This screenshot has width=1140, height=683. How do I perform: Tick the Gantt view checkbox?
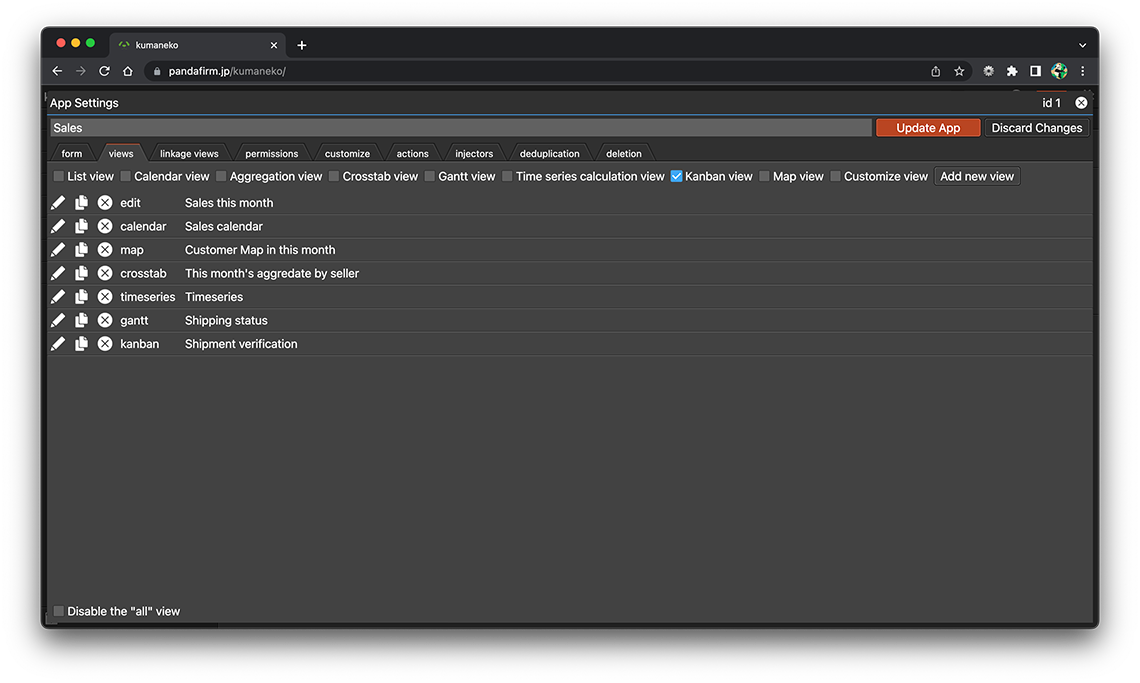coord(430,177)
